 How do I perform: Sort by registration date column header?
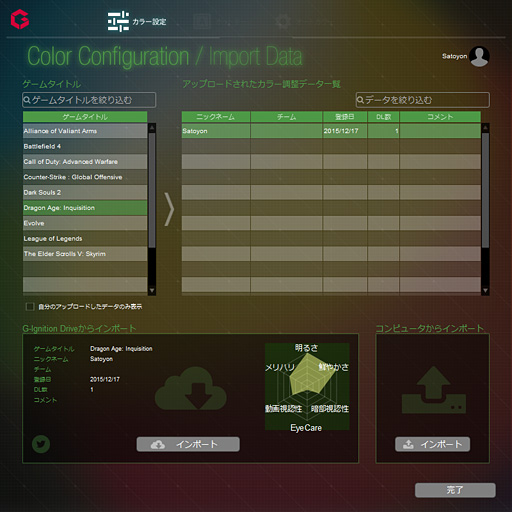[x=345, y=117]
